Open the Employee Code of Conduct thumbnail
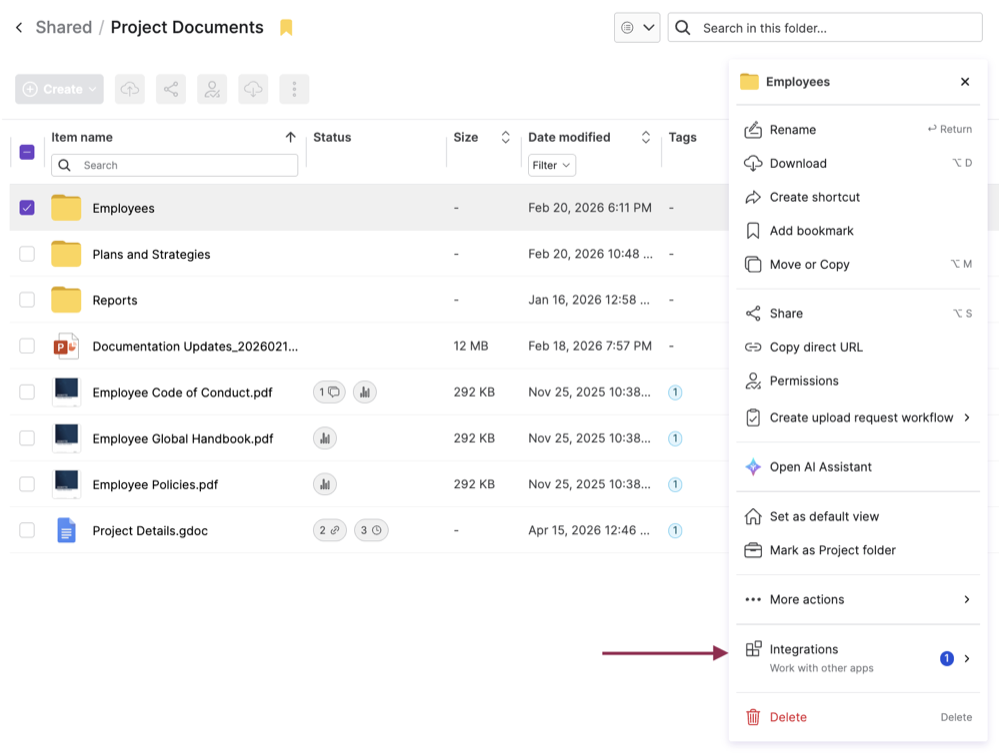 66,392
